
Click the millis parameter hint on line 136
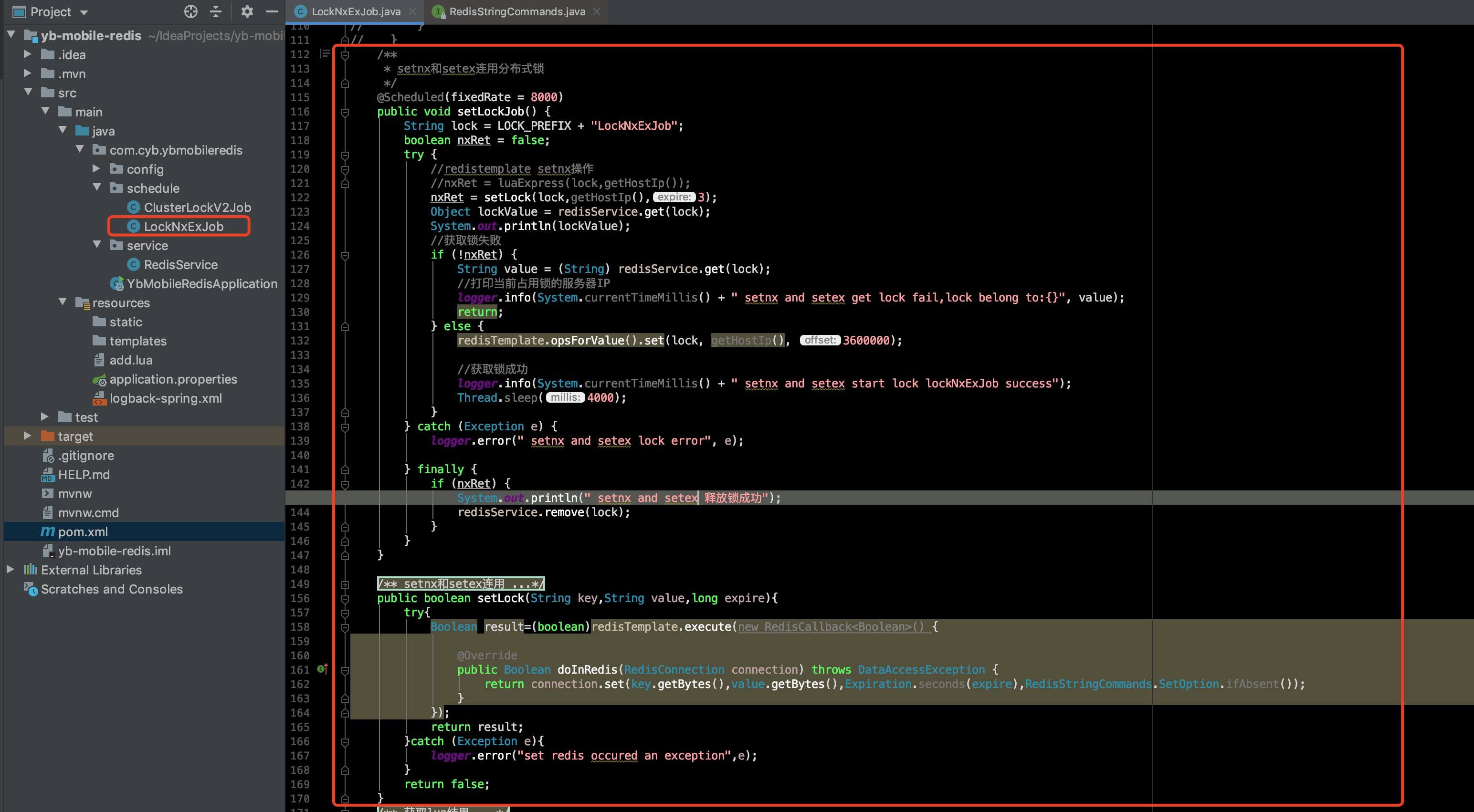pos(565,397)
